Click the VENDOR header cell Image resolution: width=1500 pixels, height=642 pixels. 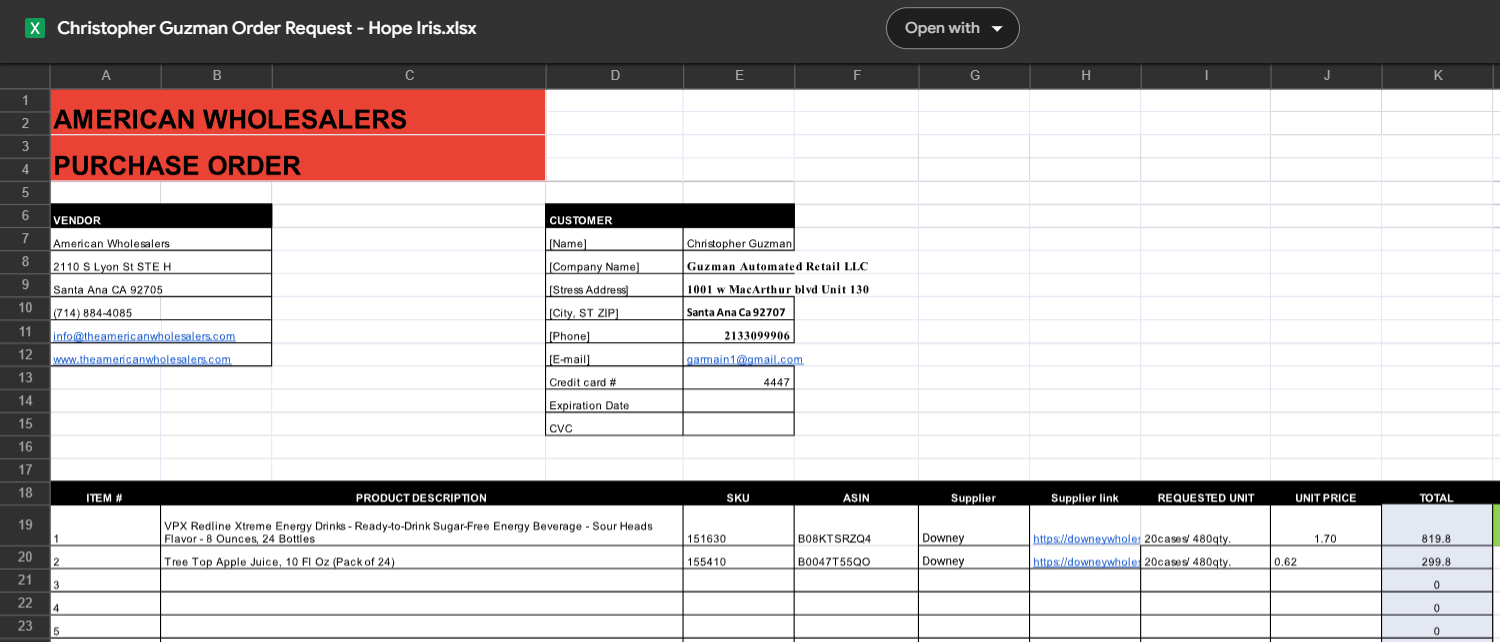coord(161,216)
